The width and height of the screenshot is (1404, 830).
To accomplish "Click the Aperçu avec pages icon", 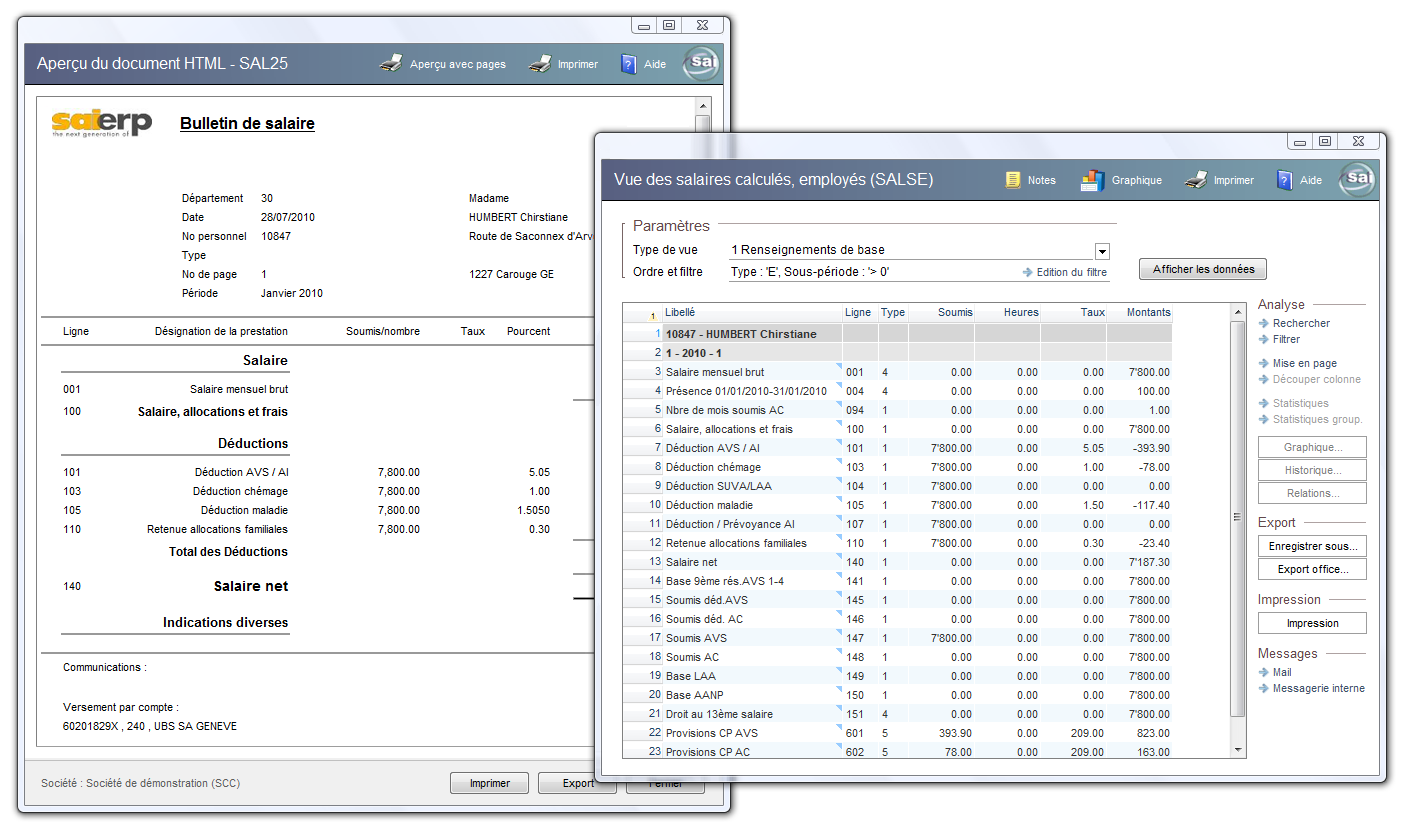I will tap(391, 64).
